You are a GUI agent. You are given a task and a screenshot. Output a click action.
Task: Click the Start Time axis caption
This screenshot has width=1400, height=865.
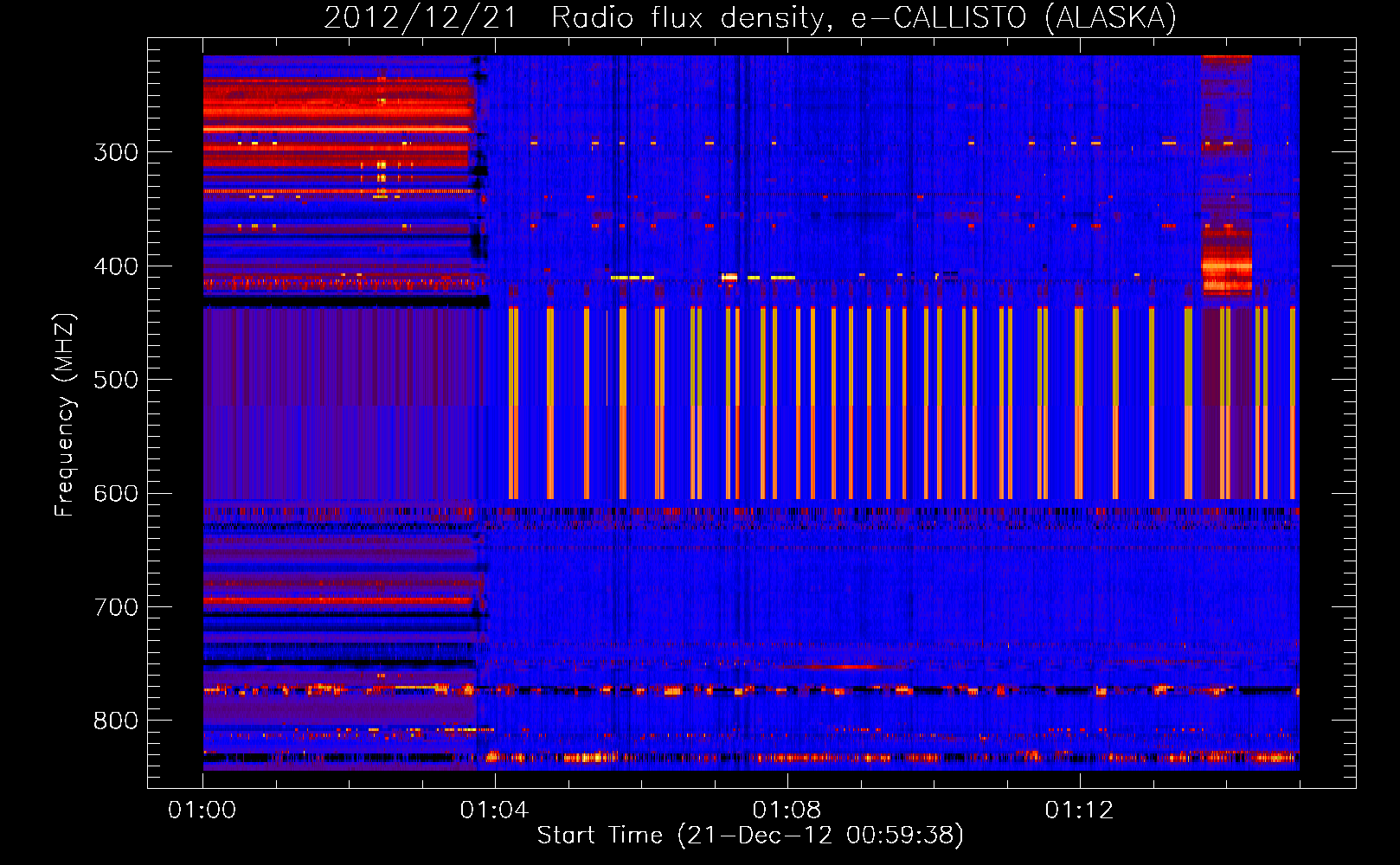click(x=750, y=836)
